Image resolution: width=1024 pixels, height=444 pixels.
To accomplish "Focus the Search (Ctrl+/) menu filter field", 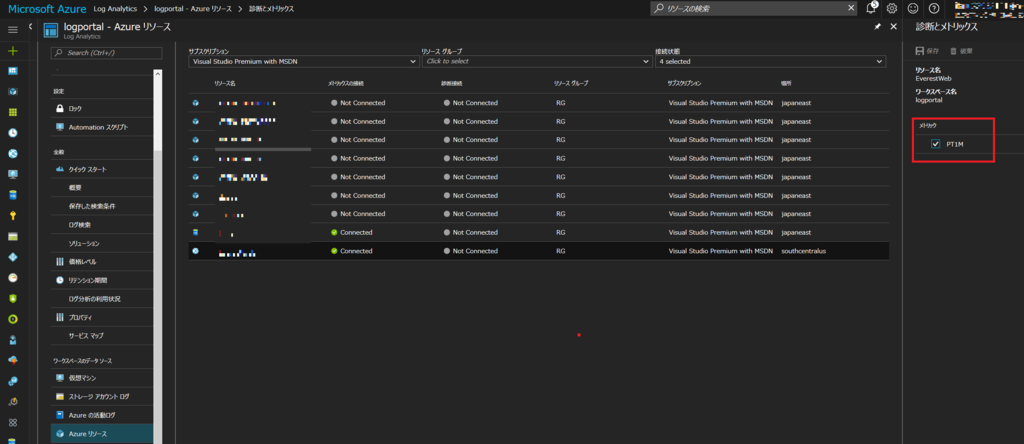I will click(106, 53).
